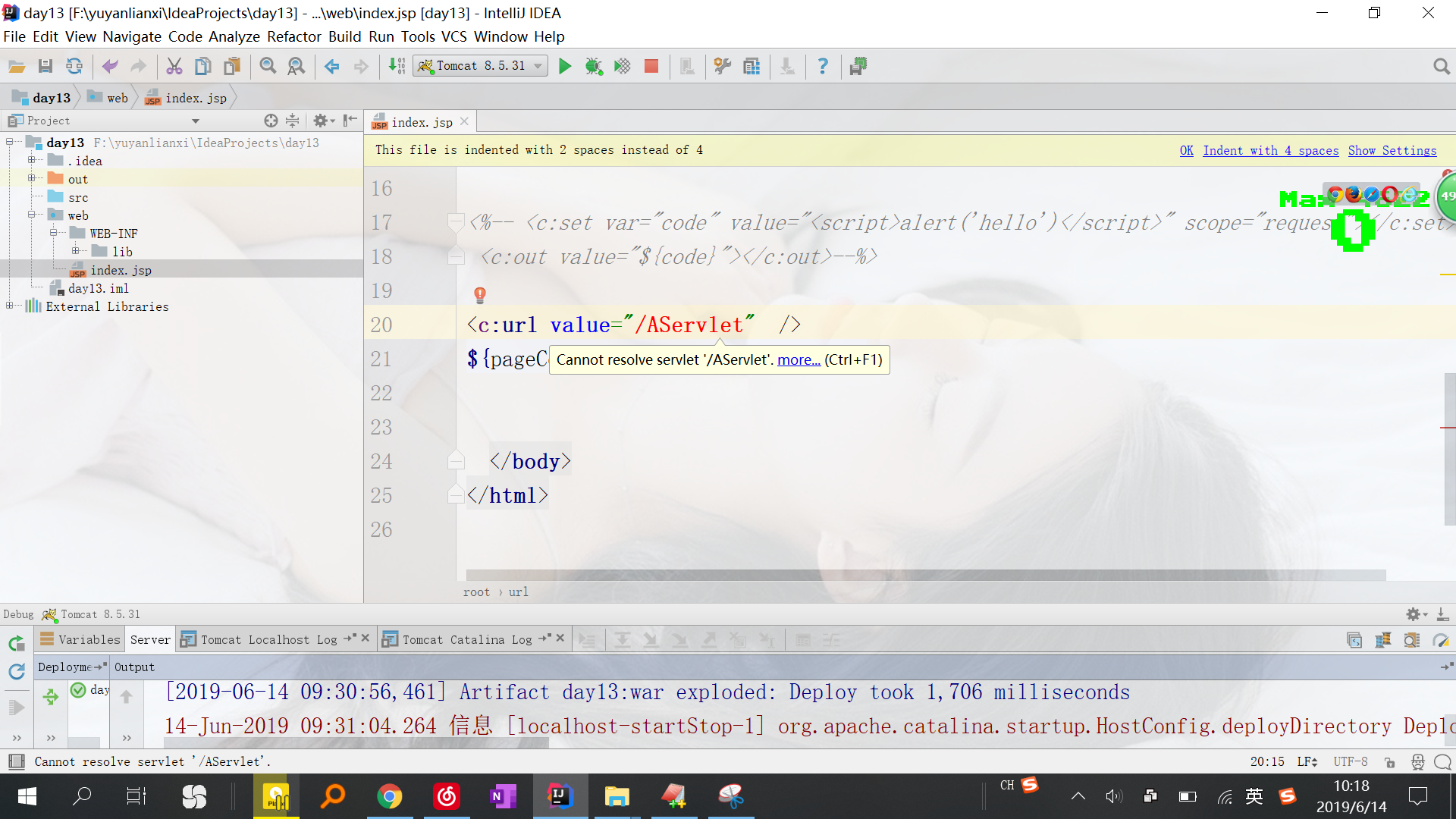Screen dimensions: 1456x819
Task: Open the Windows Start menu
Action: tap(27, 796)
